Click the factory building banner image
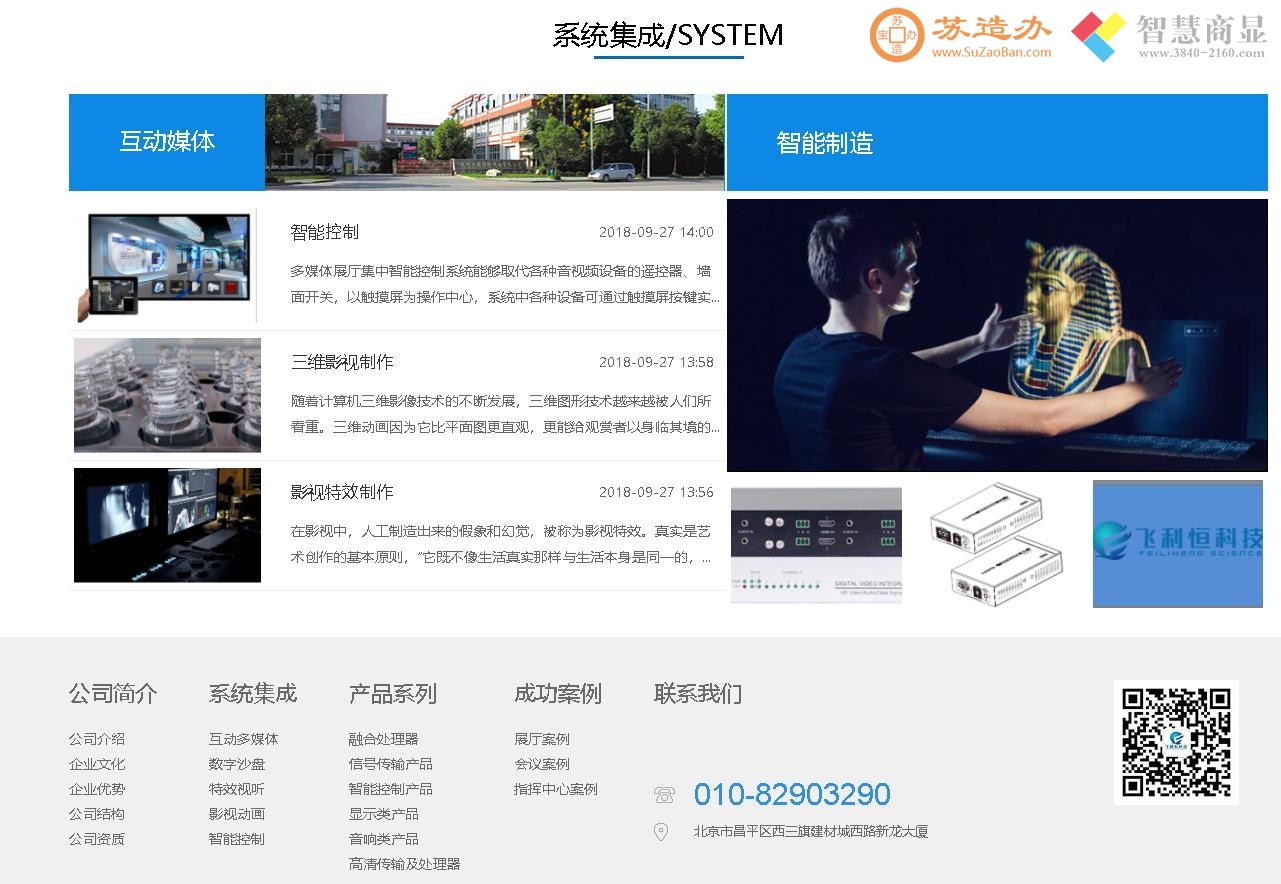Viewport: 1281px width, 884px height. pyautogui.click(x=495, y=142)
